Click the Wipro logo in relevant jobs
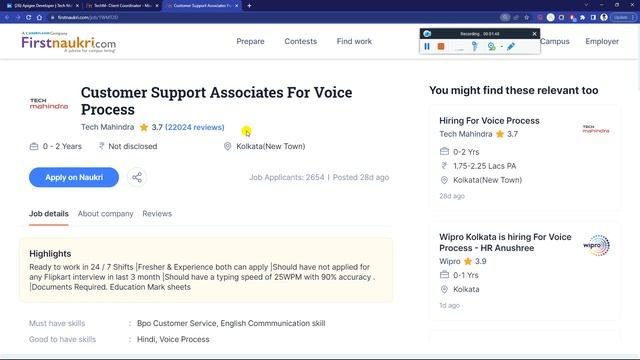 tap(596, 245)
